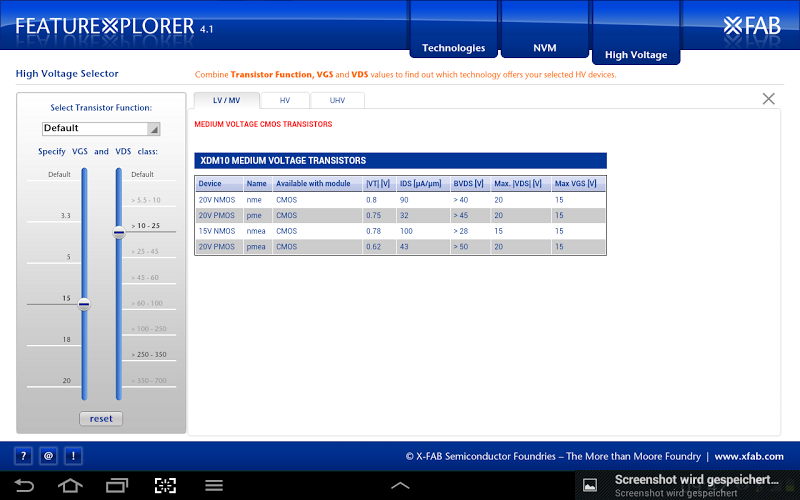Select VDS class > 25 - 45
The image size is (800, 500).
click(x=145, y=252)
